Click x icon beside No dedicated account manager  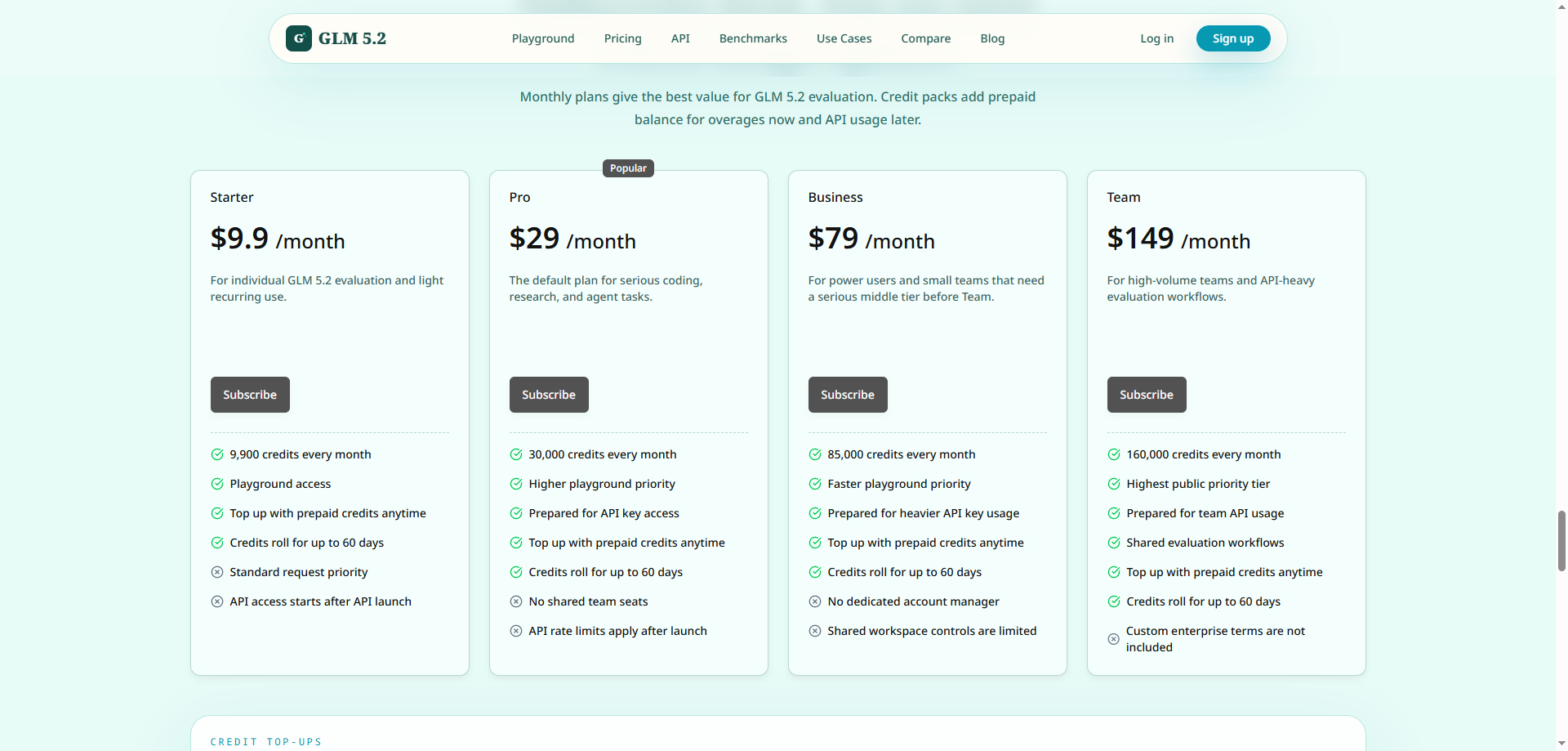point(815,601)
